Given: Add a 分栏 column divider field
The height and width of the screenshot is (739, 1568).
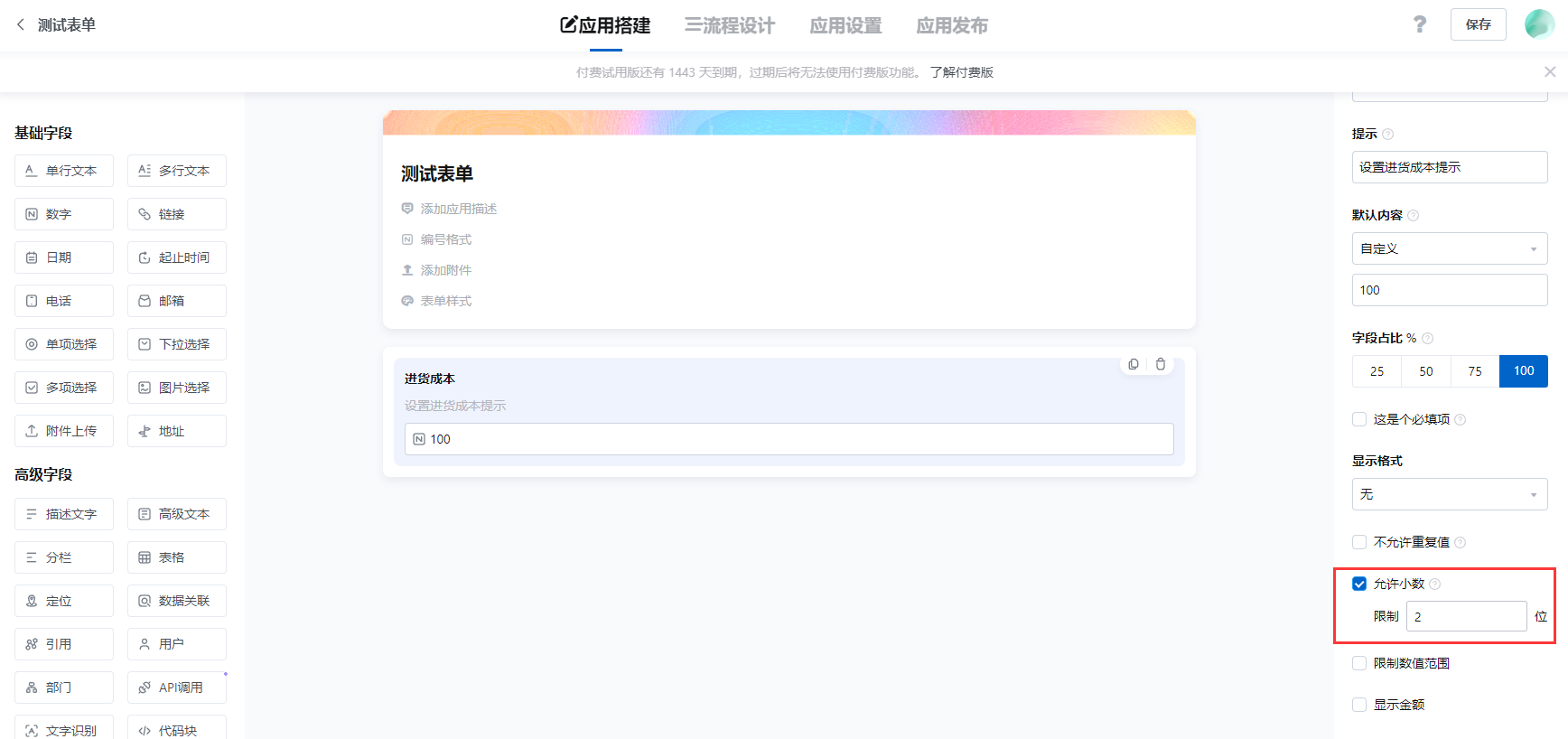Looking at the screenshot, I should pos(64,557).
